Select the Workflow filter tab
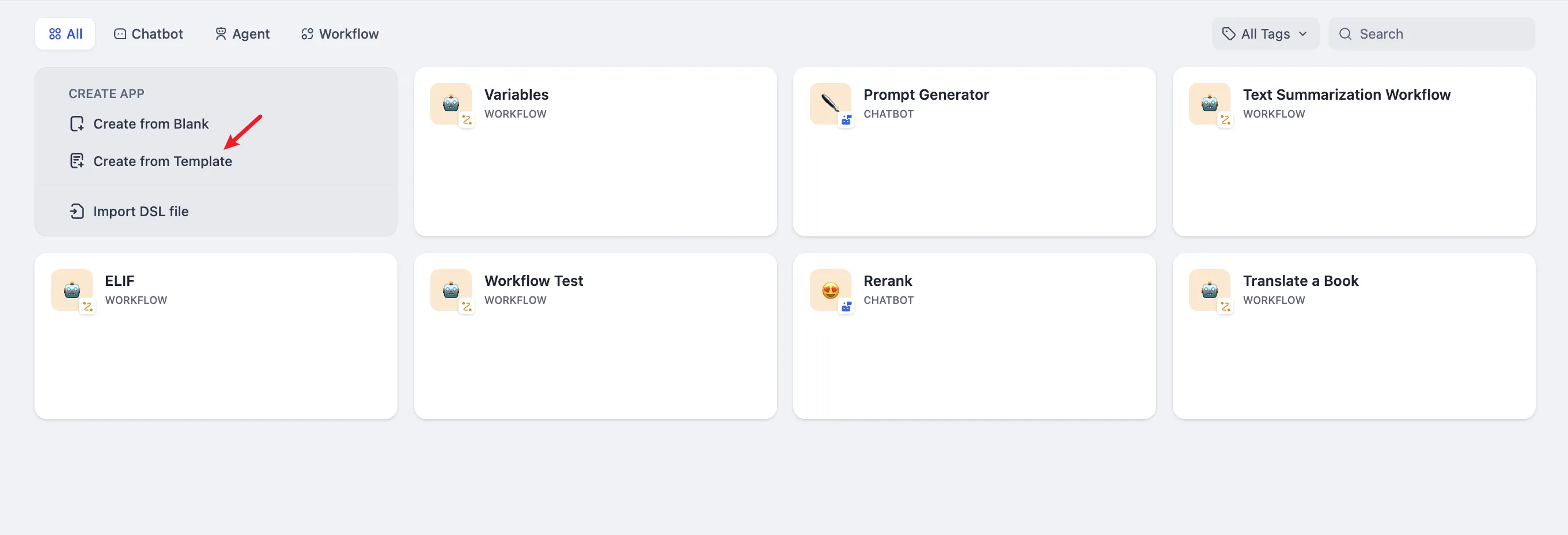The image size is (1568, 535). point(340,34)
